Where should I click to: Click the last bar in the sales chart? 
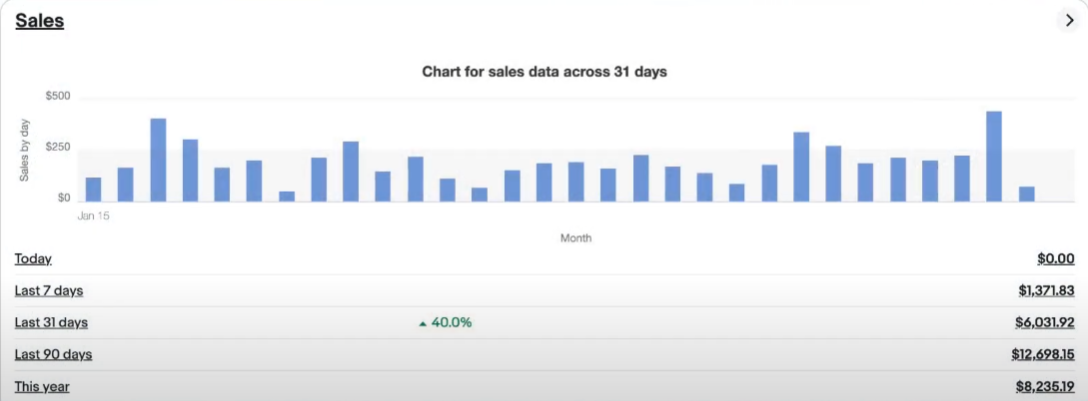pos(1026,194)
